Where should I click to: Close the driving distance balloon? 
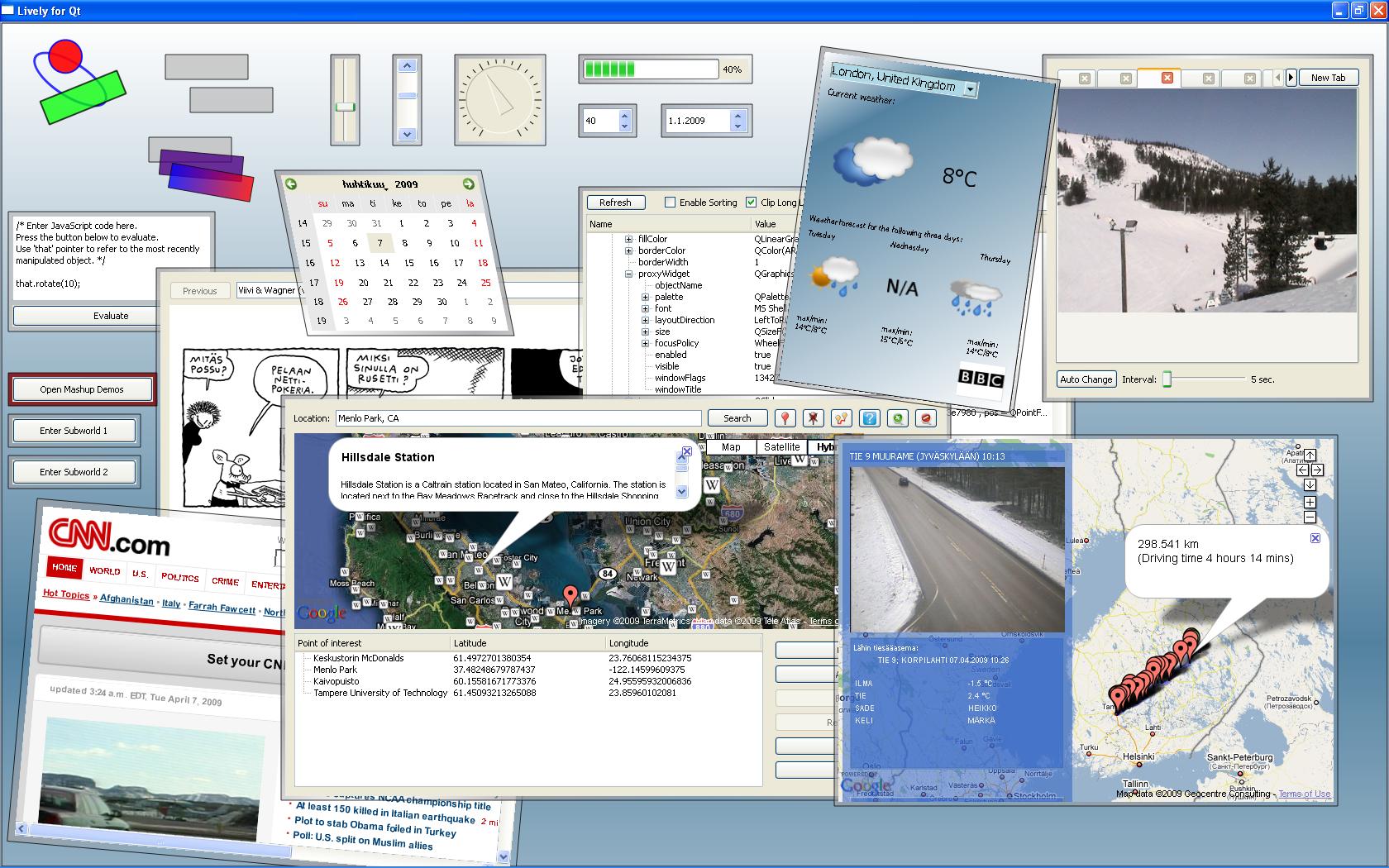[x=1315, y=538]
